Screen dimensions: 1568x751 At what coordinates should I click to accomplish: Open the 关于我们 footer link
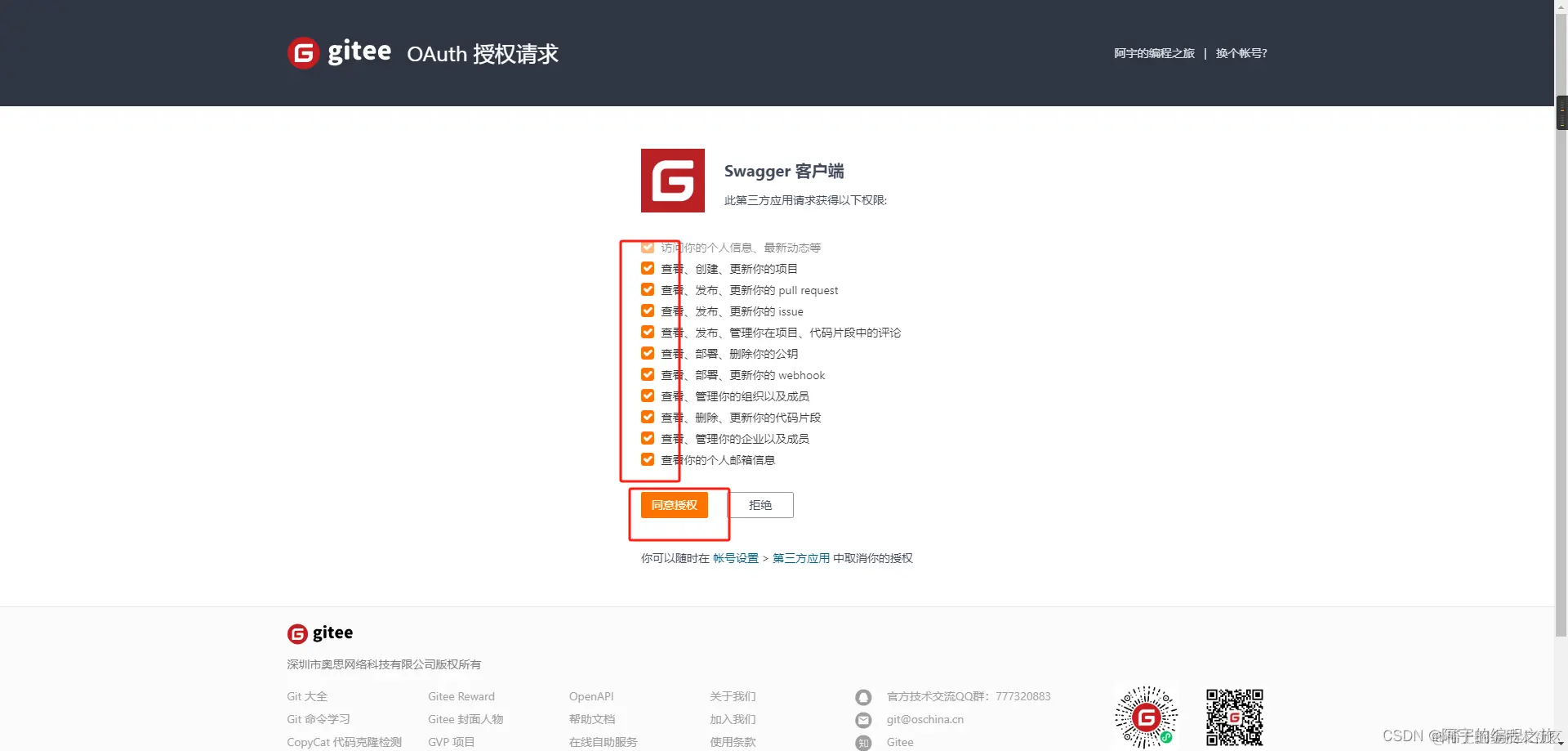[733, 696]
